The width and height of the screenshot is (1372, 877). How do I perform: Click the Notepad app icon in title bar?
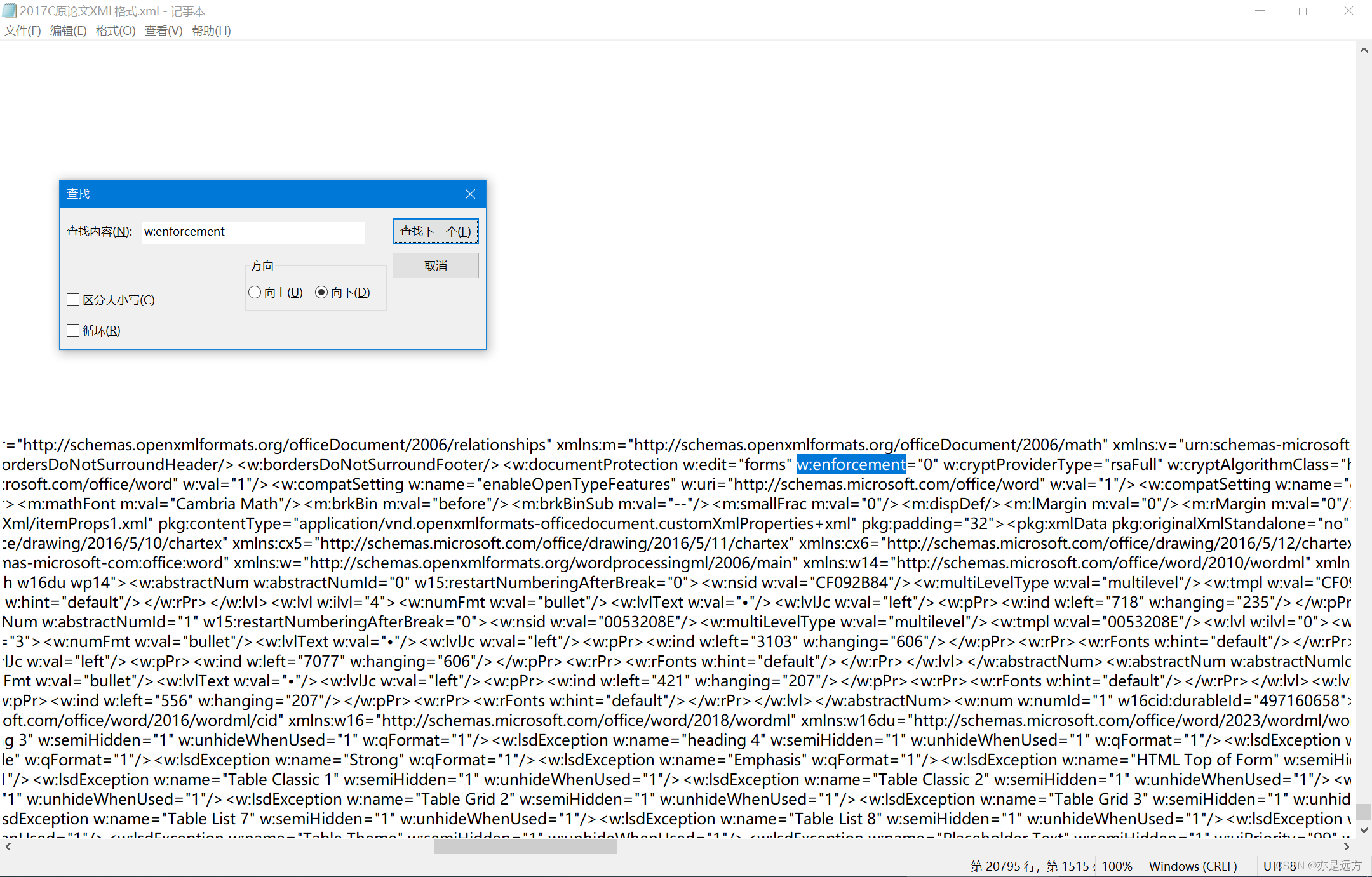click(10, 11)
